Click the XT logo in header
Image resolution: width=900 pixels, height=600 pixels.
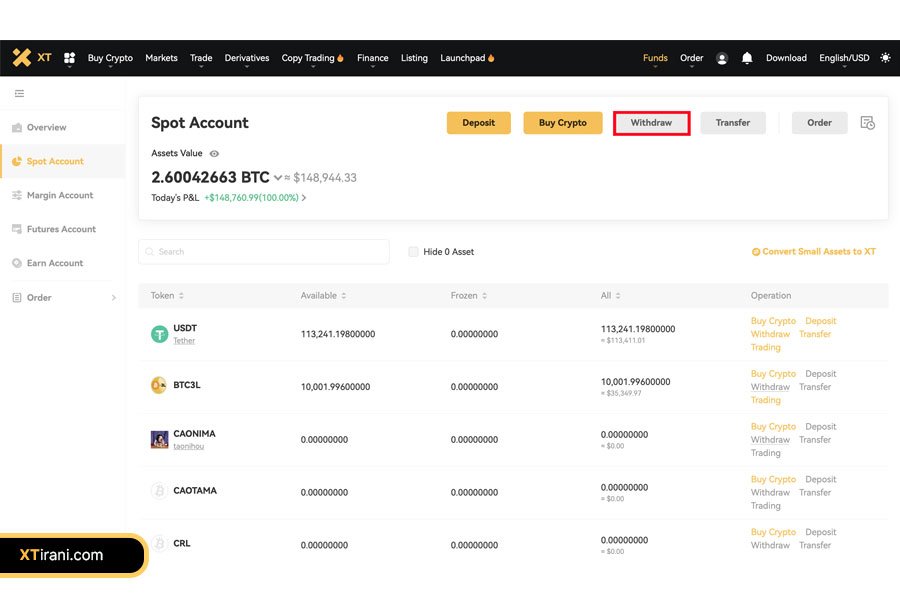pyautogui.click(x=32, y=58)
